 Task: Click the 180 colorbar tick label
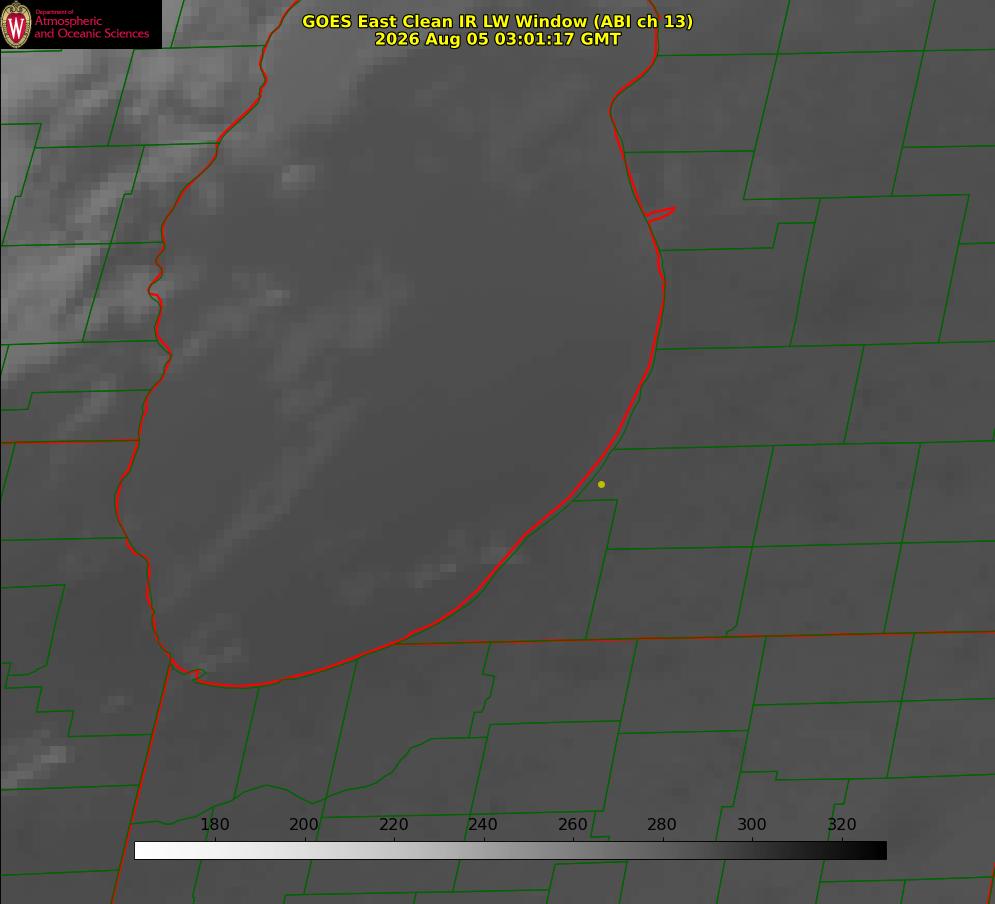click(x=214, y=824)
